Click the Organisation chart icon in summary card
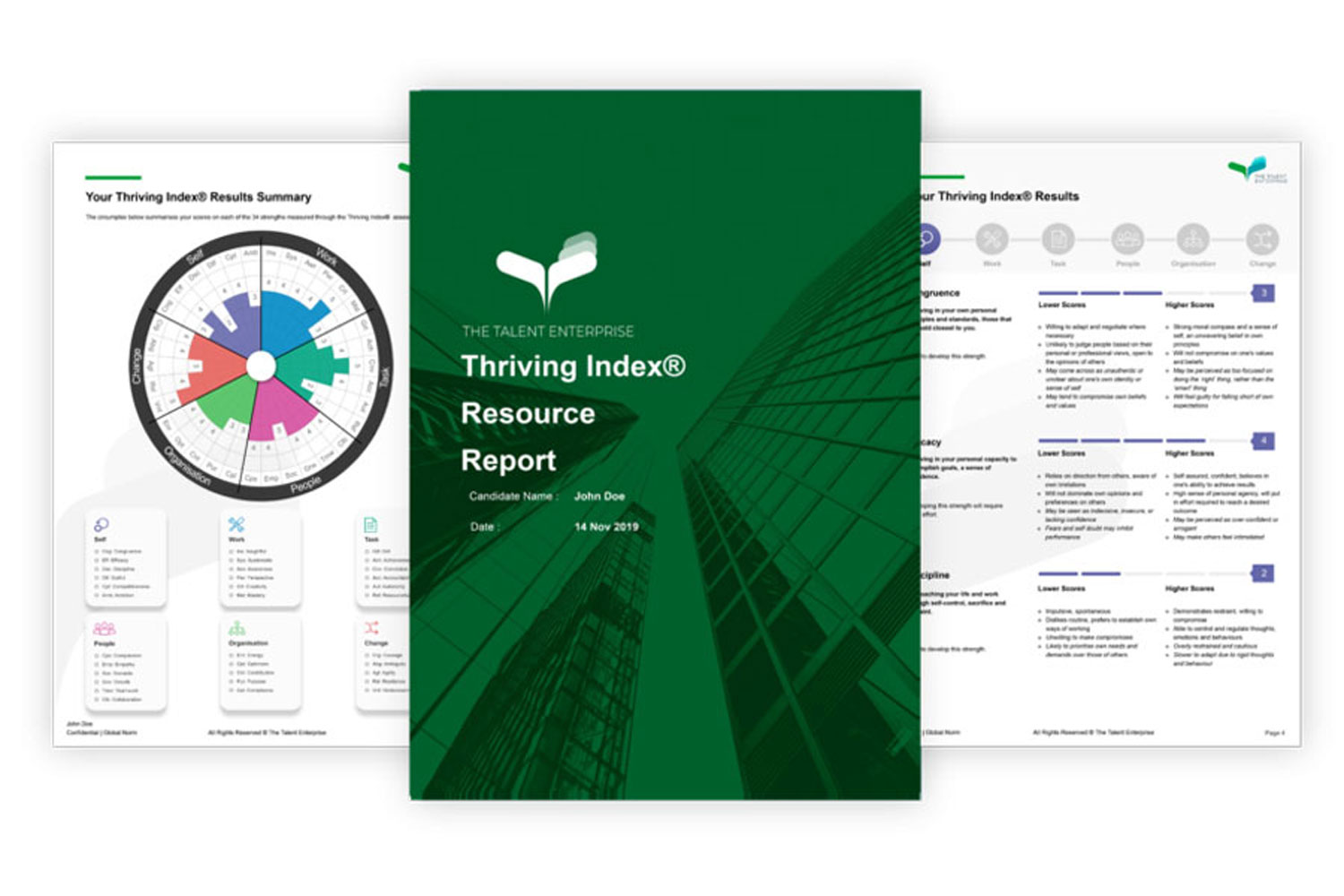Viewport: 1344px width, 896px height. (x=237, y=628)
